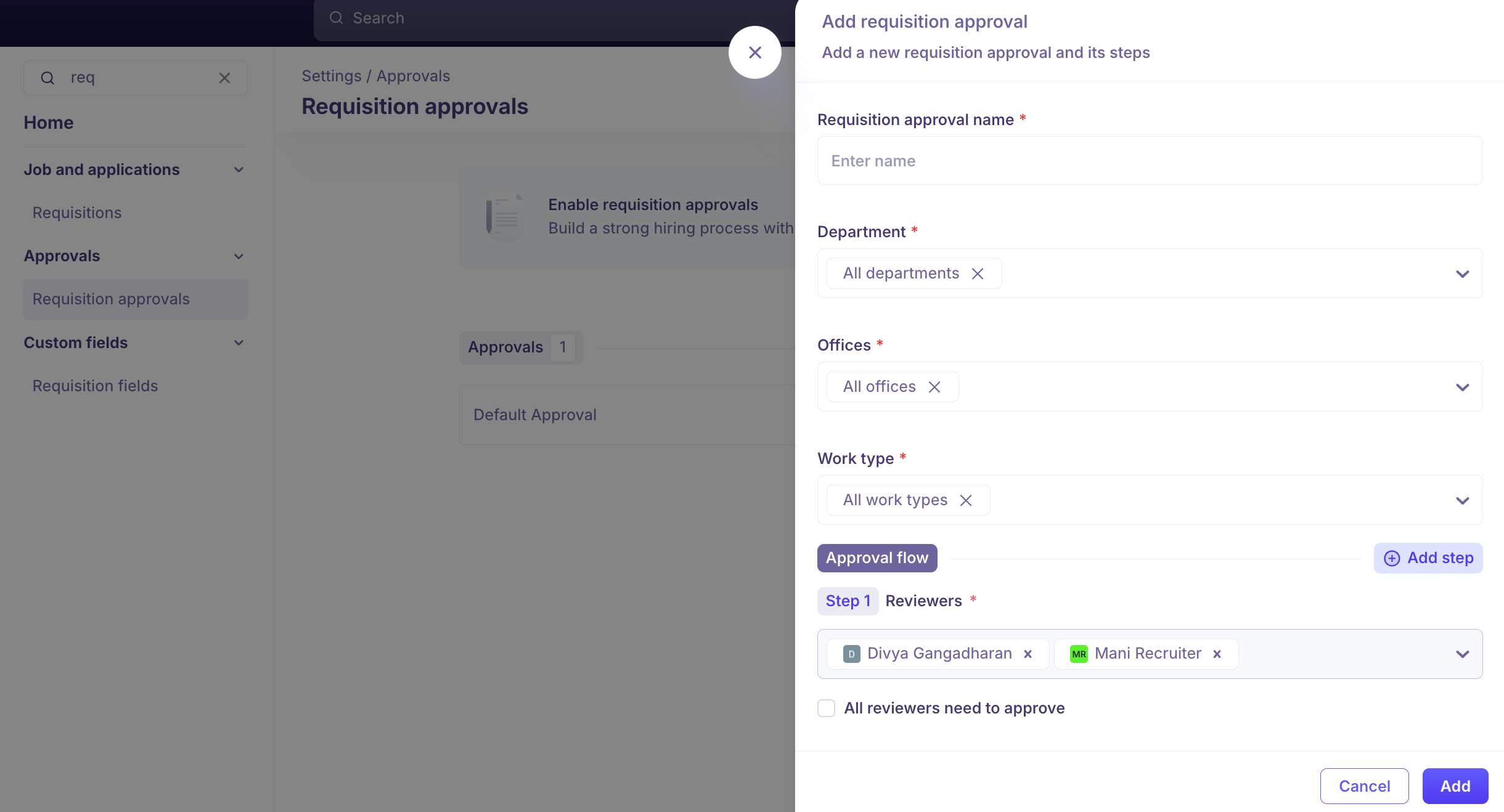Viewport: 1504px width, 812px height.
Task: Open the Department dropdown
Action: (1462, 274)
